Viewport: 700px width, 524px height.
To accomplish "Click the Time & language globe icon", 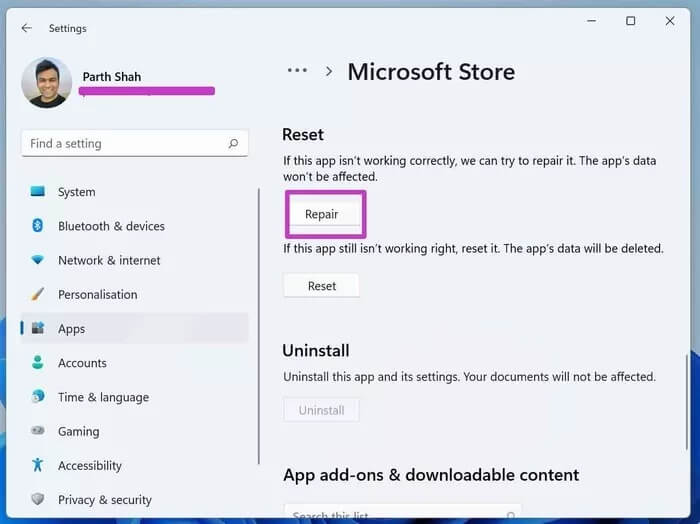I will pos(38,396).
